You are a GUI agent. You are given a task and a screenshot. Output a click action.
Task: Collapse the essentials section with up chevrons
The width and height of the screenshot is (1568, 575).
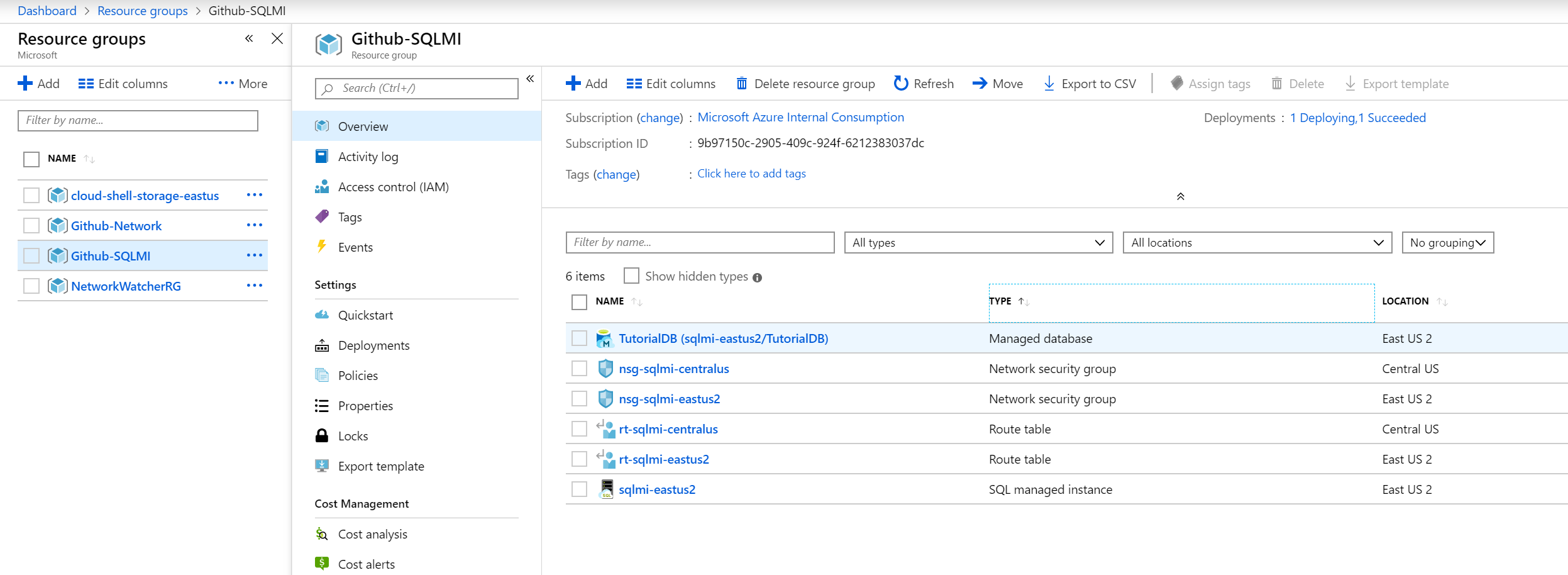[1181, 196]
